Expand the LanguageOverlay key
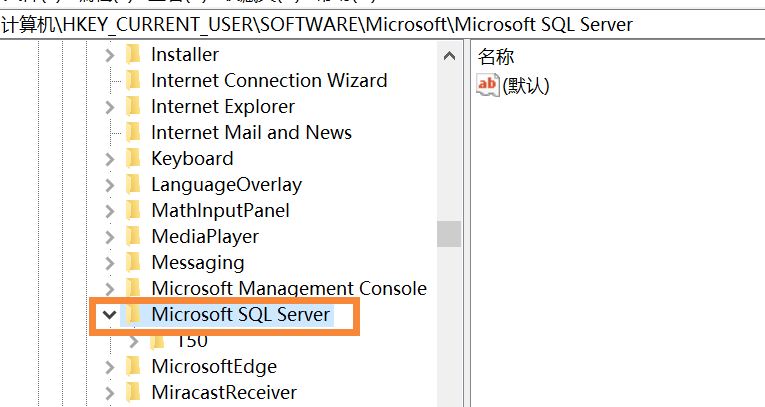Screen dimensions: 765x407 pos(110,185)
